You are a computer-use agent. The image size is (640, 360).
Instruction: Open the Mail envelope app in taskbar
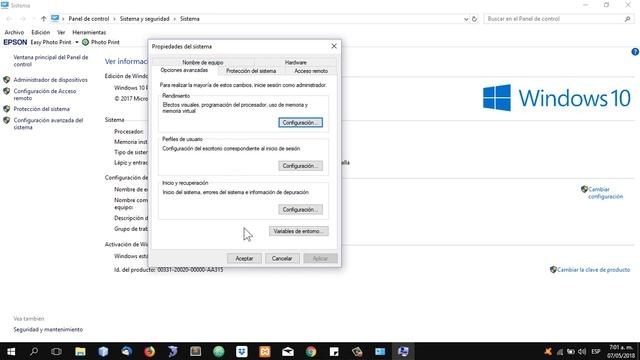pos(288,351)
